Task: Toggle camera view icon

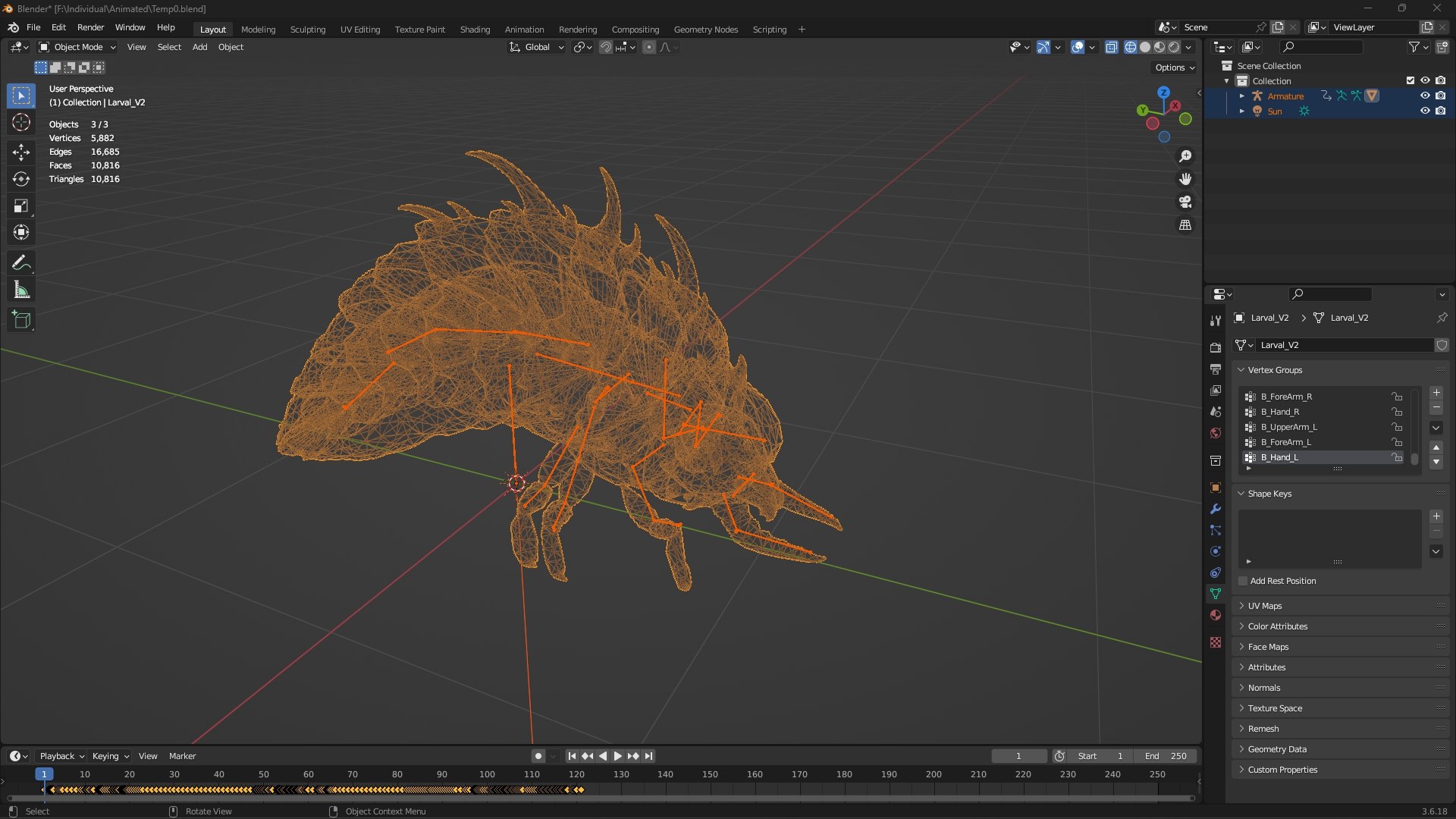Action: (1185, 202)
